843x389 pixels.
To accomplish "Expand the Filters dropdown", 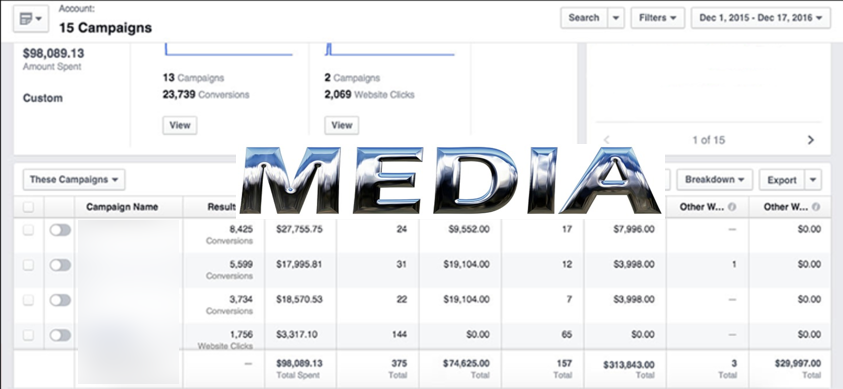I will (x=658, y=18).
